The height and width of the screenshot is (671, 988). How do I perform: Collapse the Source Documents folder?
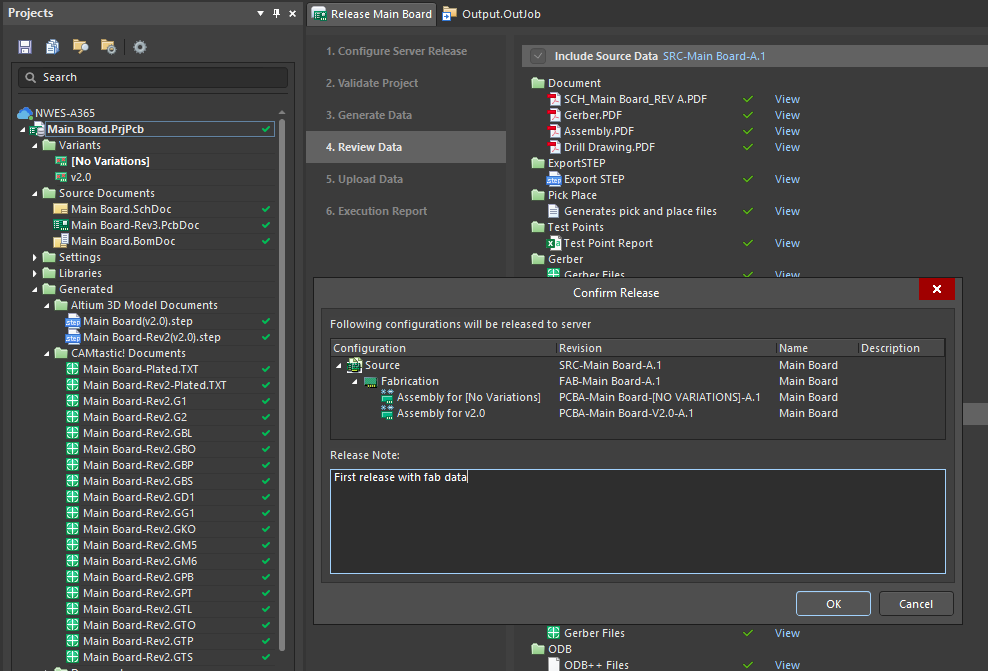(x=35, y=193)
